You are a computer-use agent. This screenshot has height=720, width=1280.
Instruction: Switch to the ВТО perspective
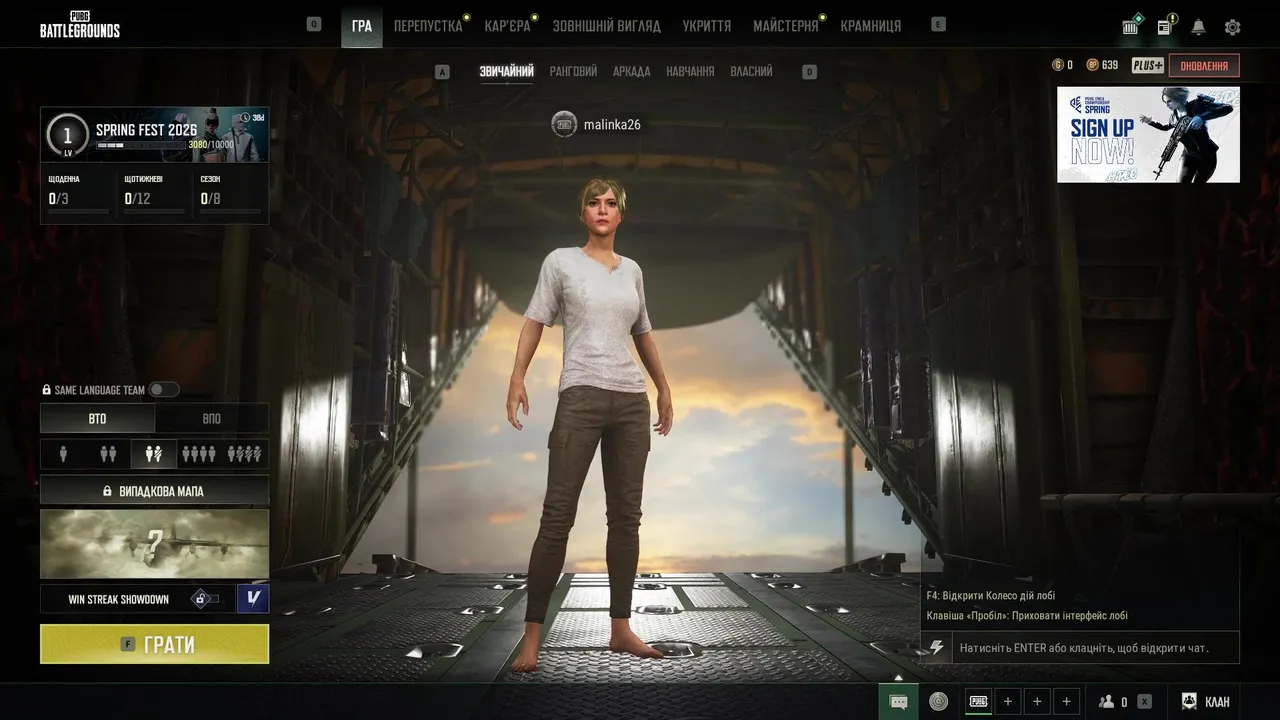pos(97,419)
